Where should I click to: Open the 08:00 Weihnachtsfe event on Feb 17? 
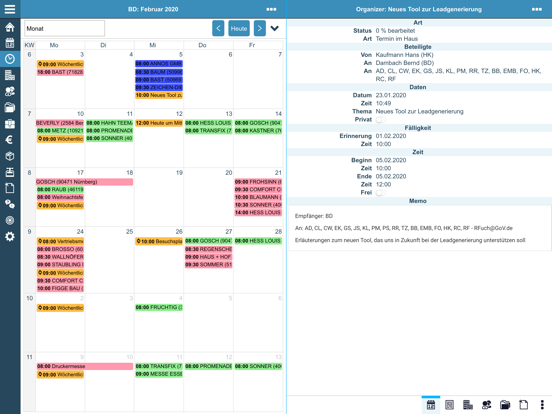[x=60, y=197]
